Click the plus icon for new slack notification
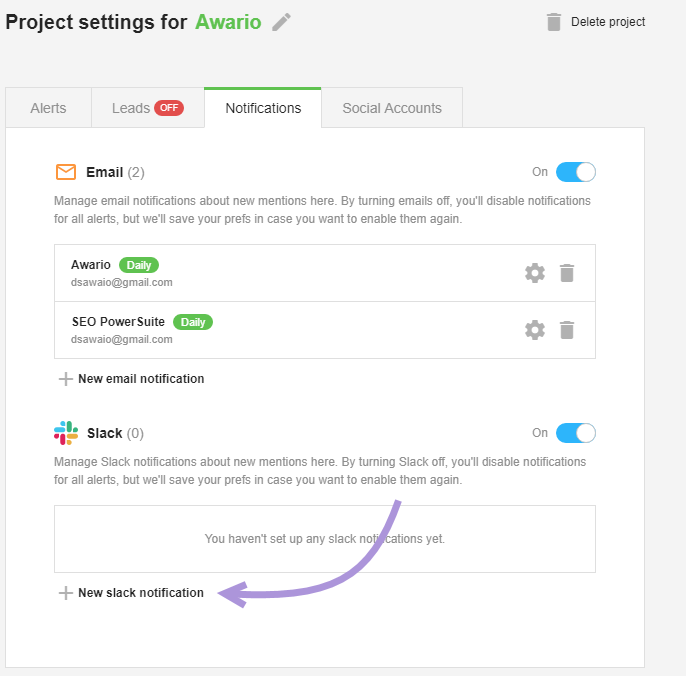 (66, 593)
